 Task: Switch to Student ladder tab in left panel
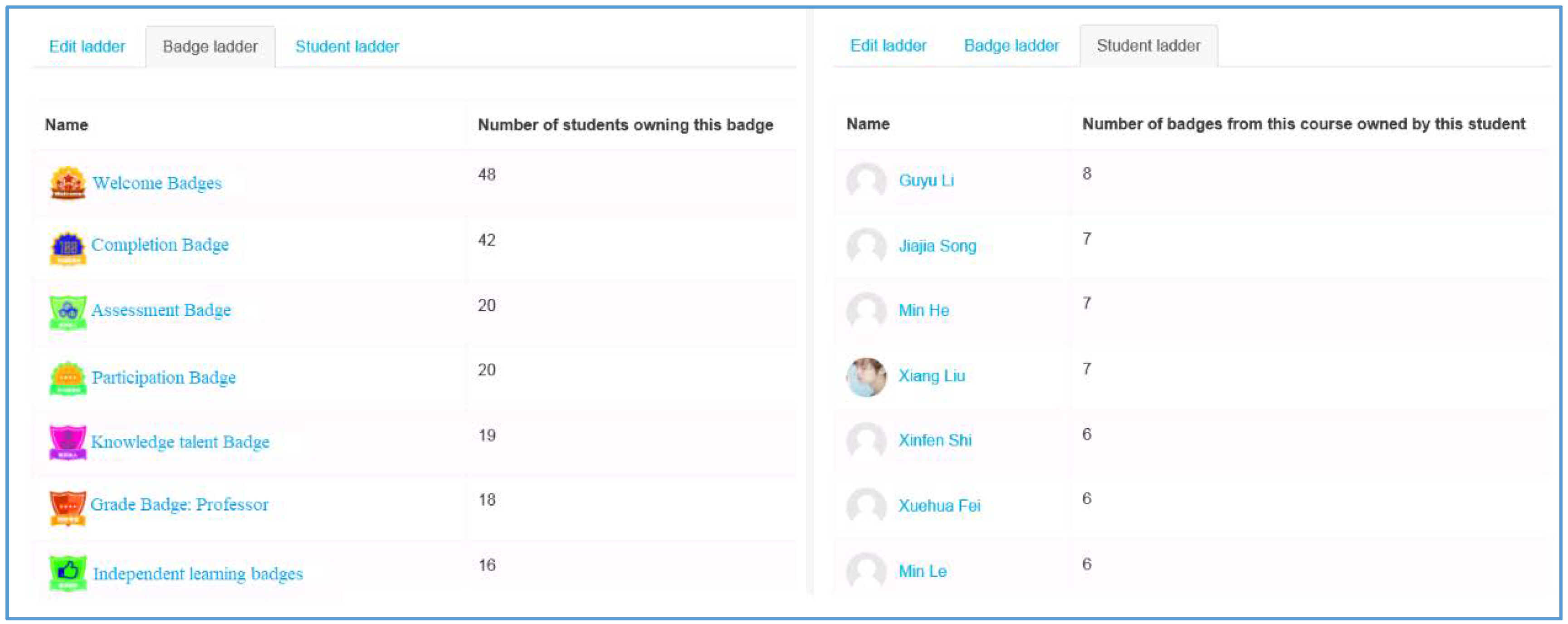click(x=347, y=46)
